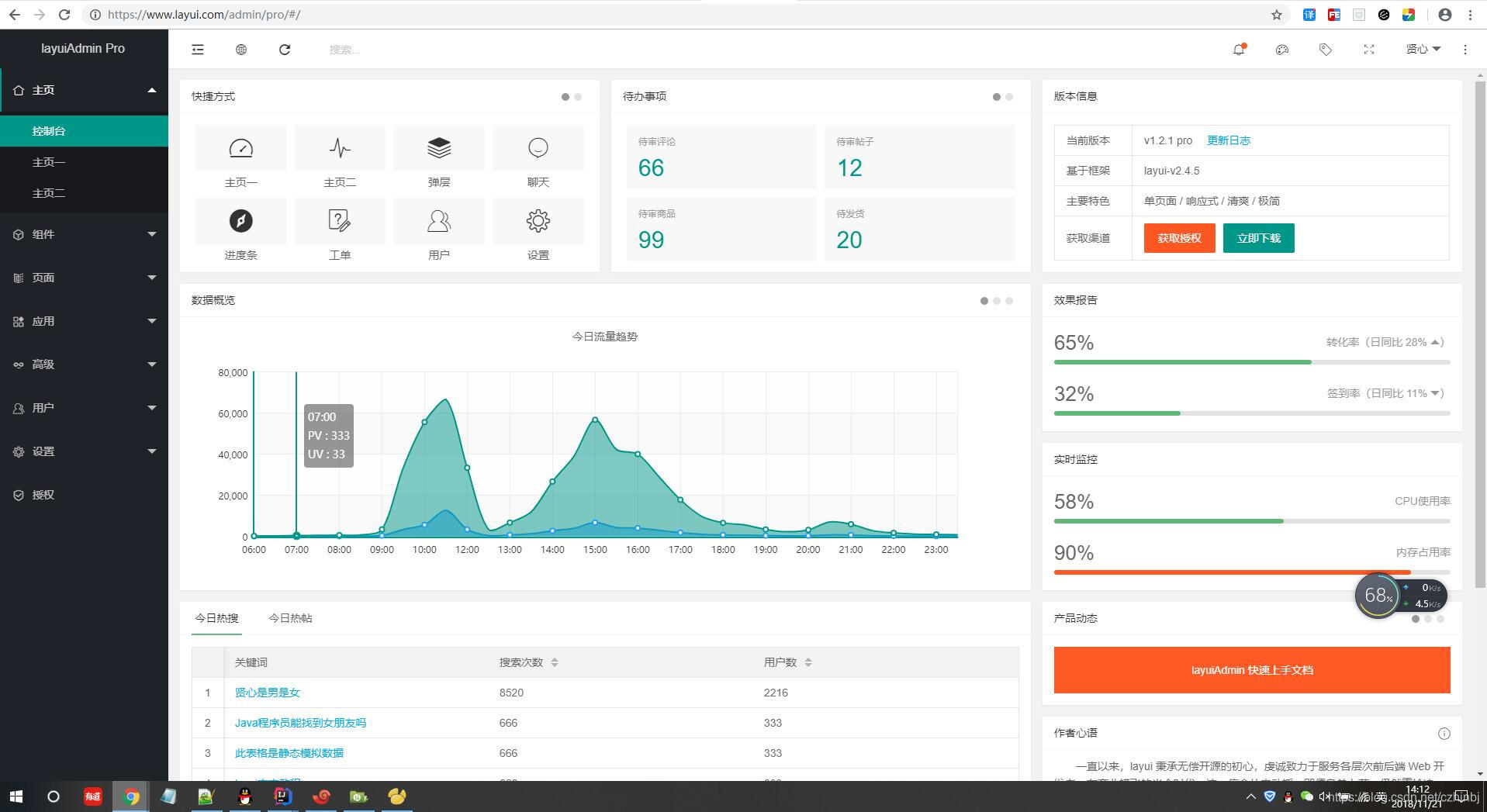
Task: Open the 待审评论 66 card
Action: (x=721, y=157)
